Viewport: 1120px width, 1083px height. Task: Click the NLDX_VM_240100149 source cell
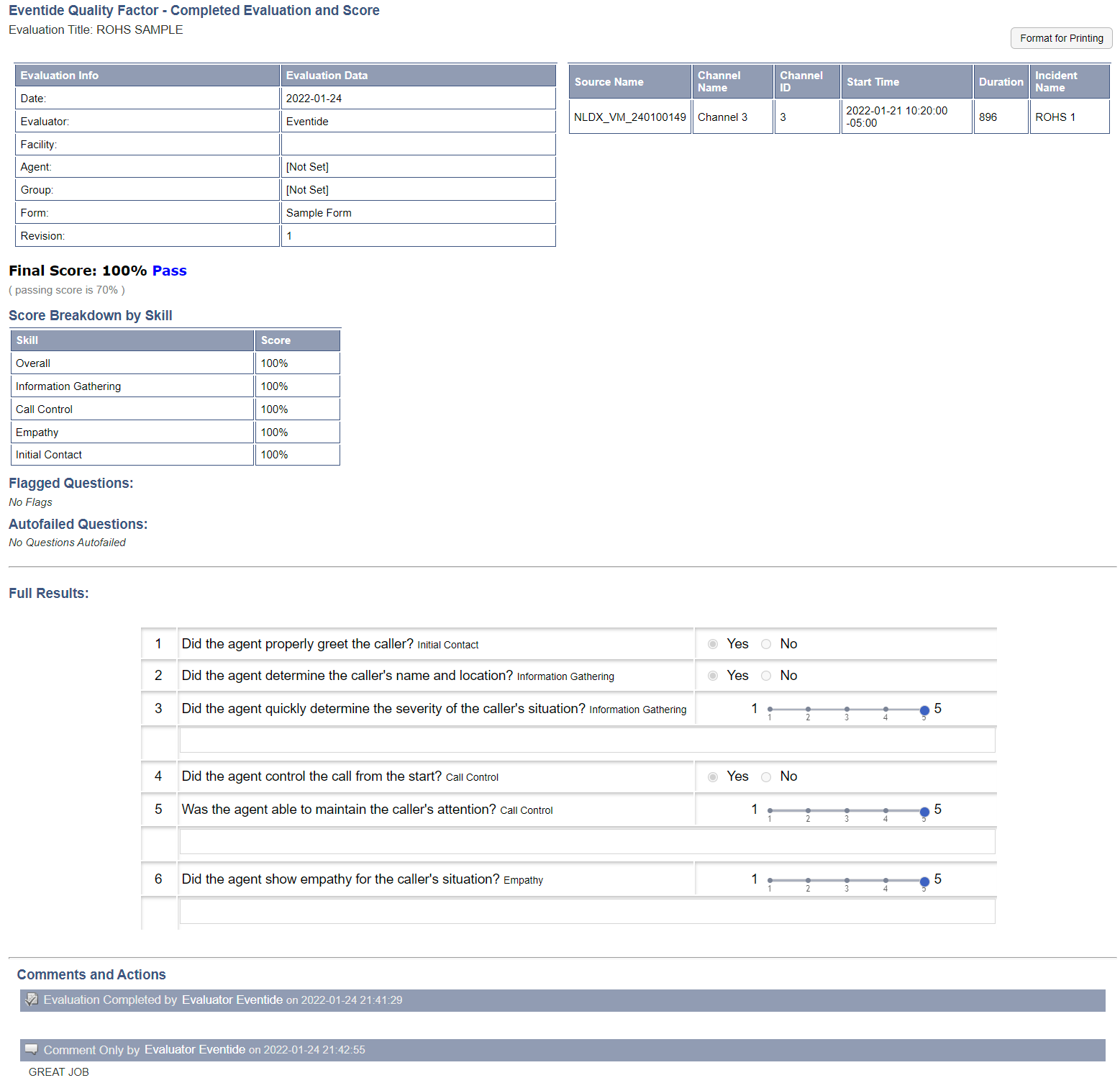[x=629, y=117]
